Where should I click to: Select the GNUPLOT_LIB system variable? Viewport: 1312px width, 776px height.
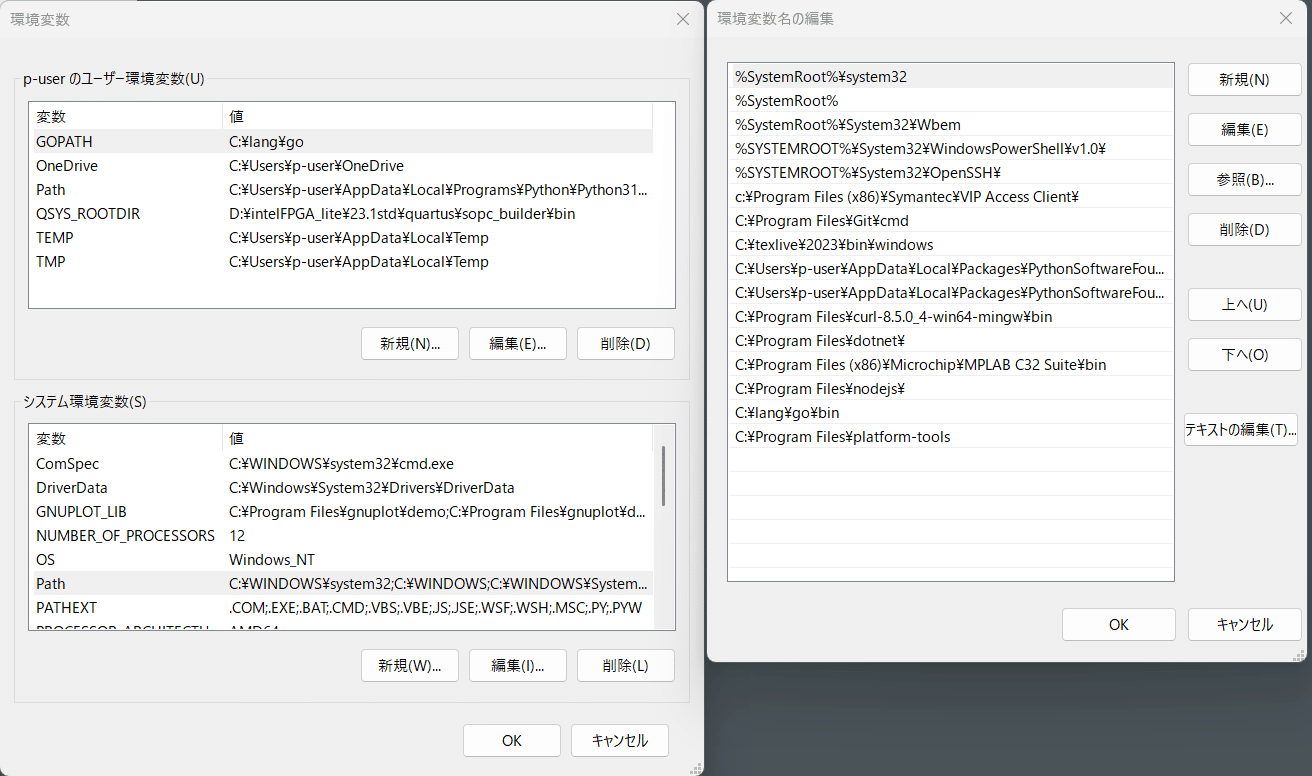coord(343,512)
